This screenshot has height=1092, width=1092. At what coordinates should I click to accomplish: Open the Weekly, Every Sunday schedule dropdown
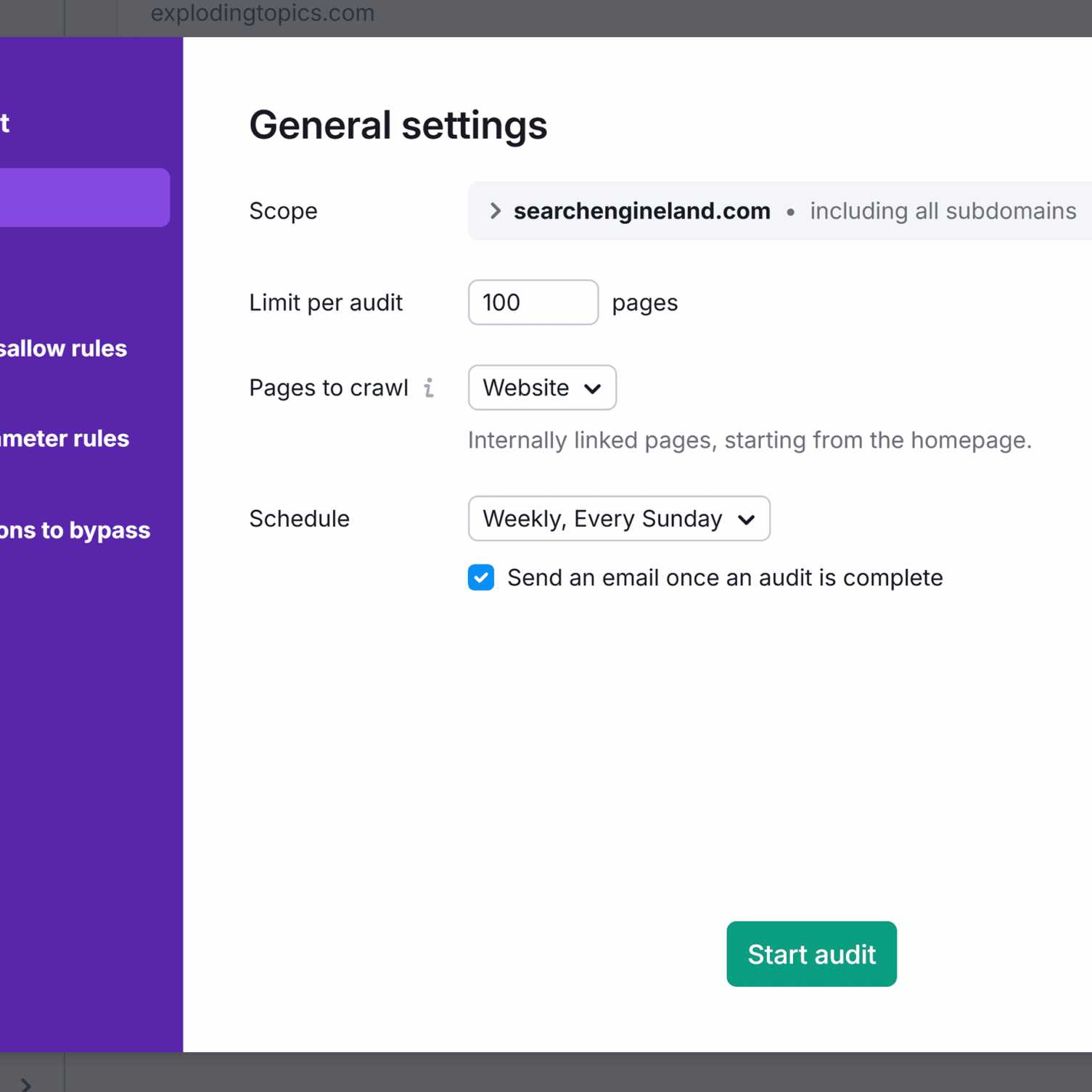coord(618,519)
